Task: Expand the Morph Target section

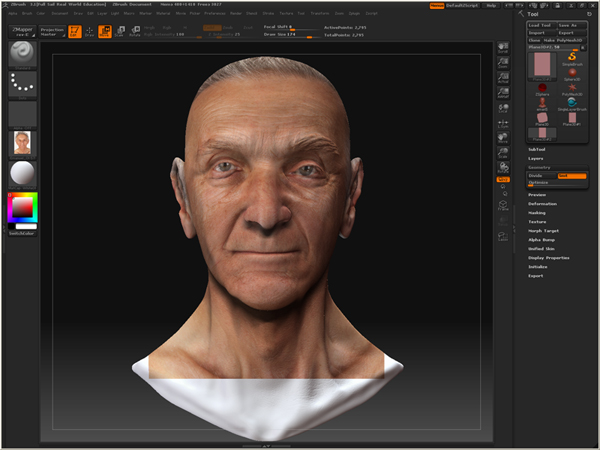Action: [x=543, y=230]
